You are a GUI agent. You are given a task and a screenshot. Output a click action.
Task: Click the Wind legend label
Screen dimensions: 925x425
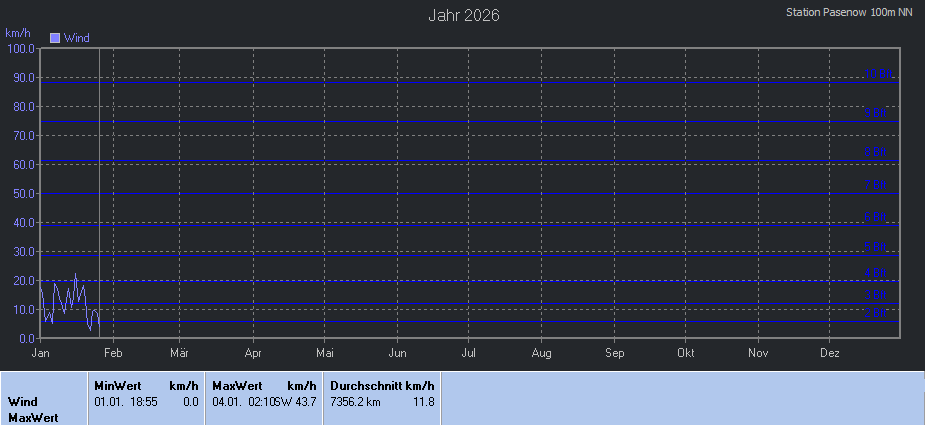coord(77,38)
